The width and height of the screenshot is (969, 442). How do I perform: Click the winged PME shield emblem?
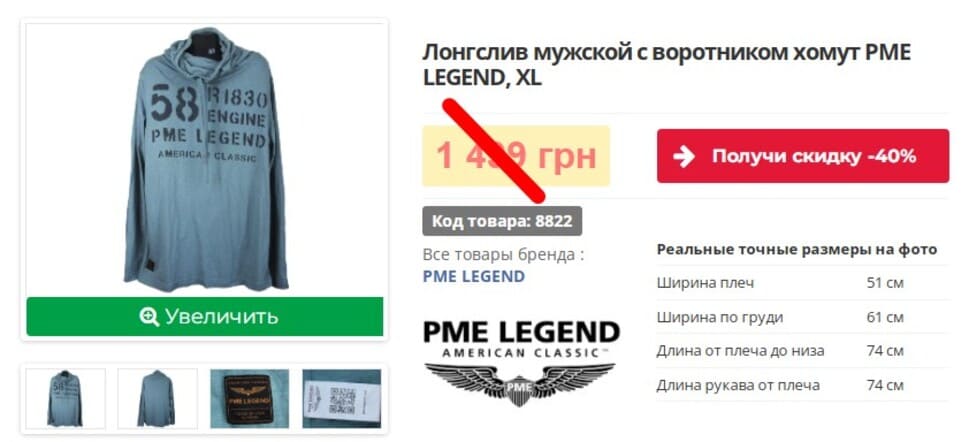coord(520,384)
